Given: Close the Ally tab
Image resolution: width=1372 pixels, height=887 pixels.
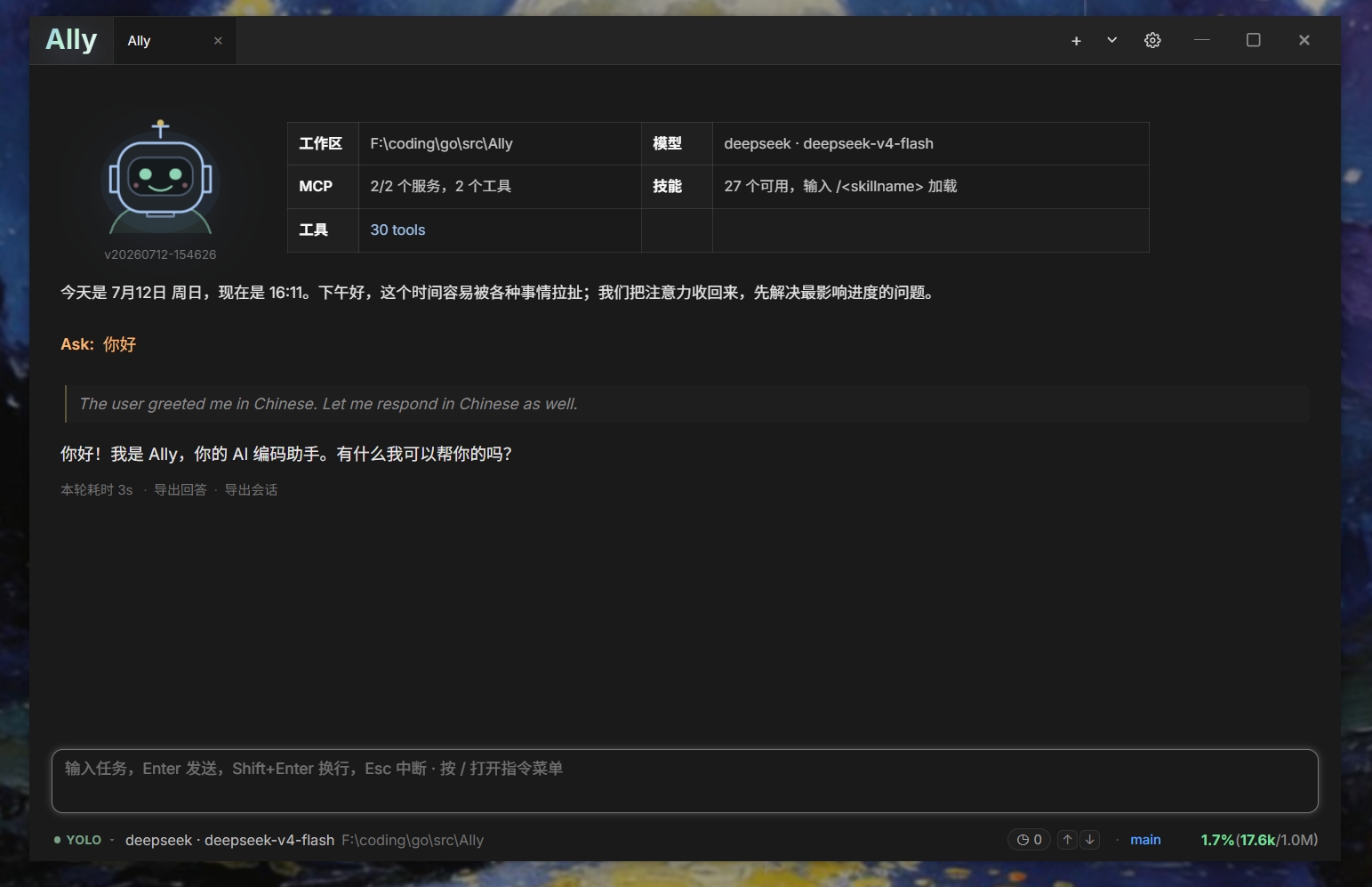Looking at the screenshot, I should point(218,41).
